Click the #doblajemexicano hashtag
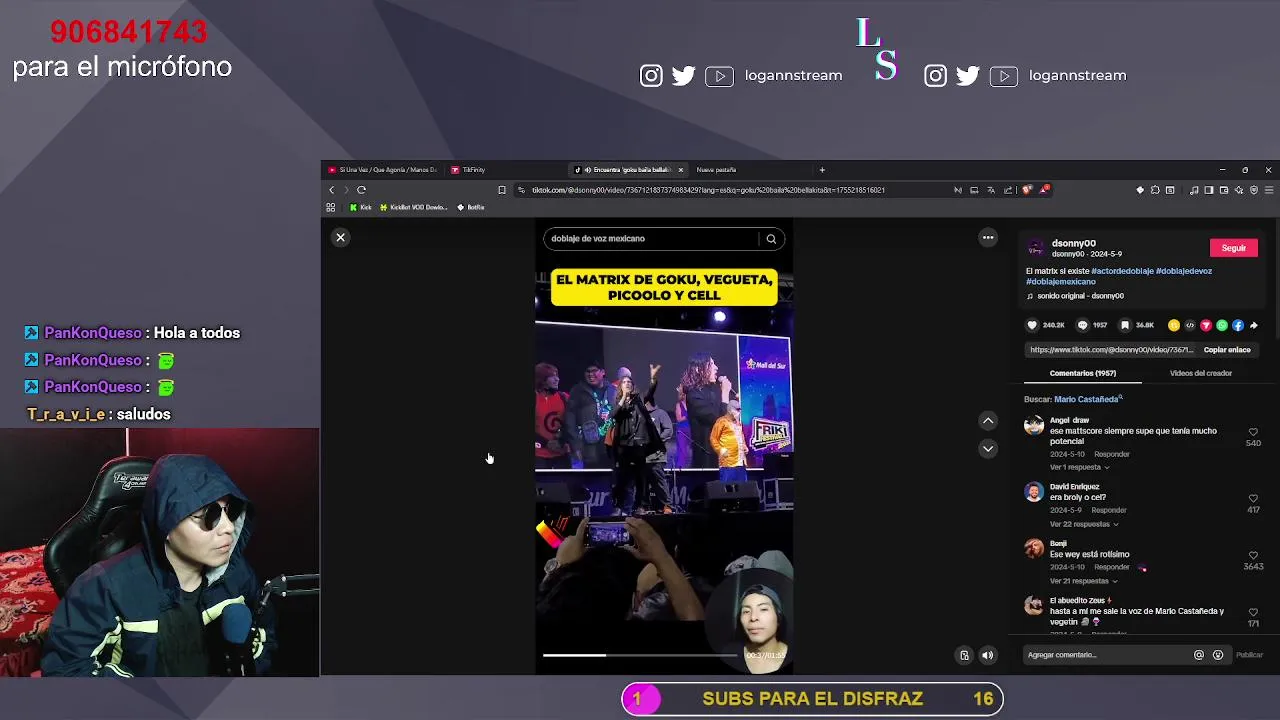 point(1060,282)
